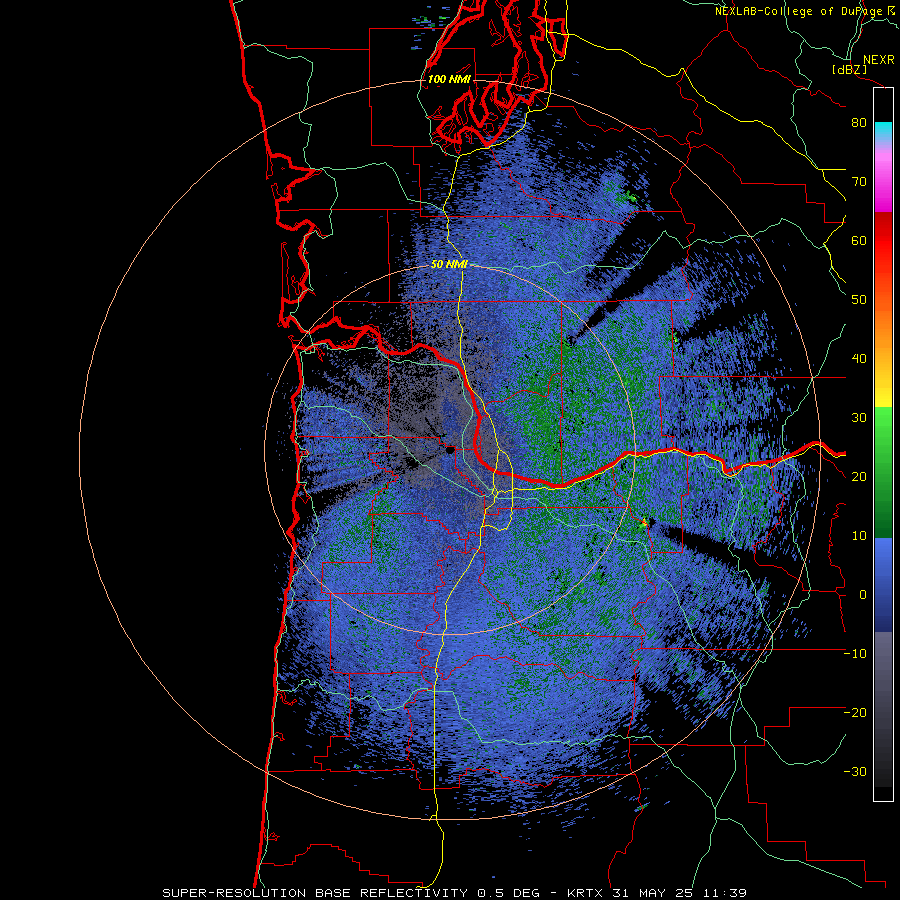900x900 pixels.
Task: Click the SUPER-RESOLUTION BASE REFLECTIVITY caption text
Action: click(x=317, y=893)
